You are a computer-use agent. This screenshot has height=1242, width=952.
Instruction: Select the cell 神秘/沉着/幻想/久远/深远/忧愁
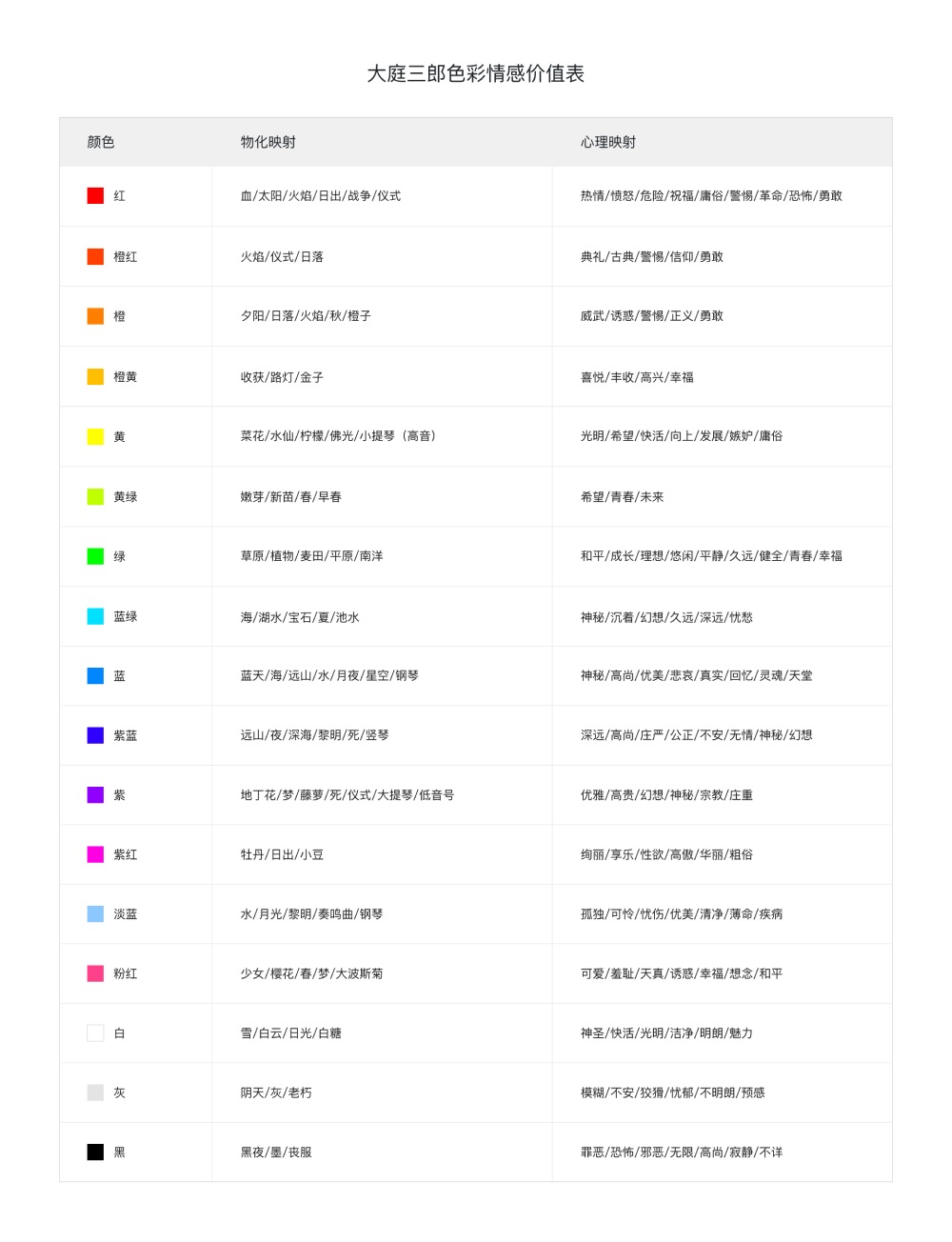coord(722,616)
